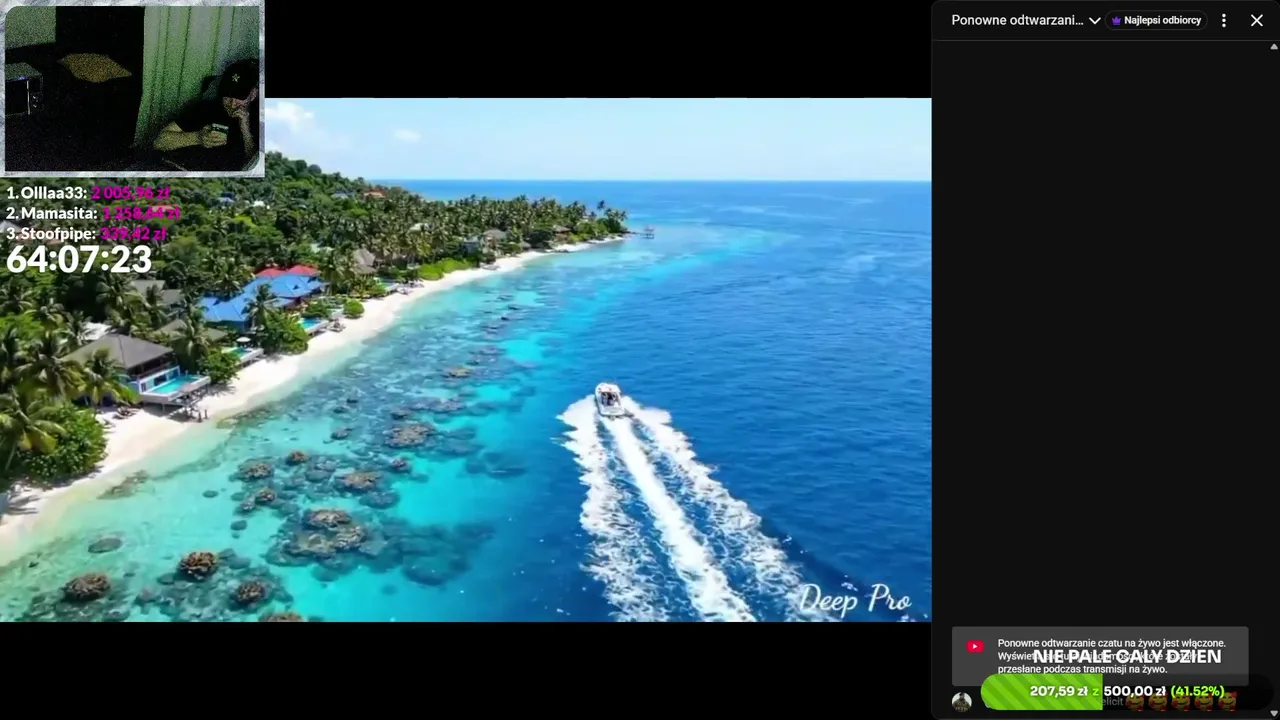This screenshot has height=720, width=1280.
Task: Click the purple crown icon
Action: 1116,20
